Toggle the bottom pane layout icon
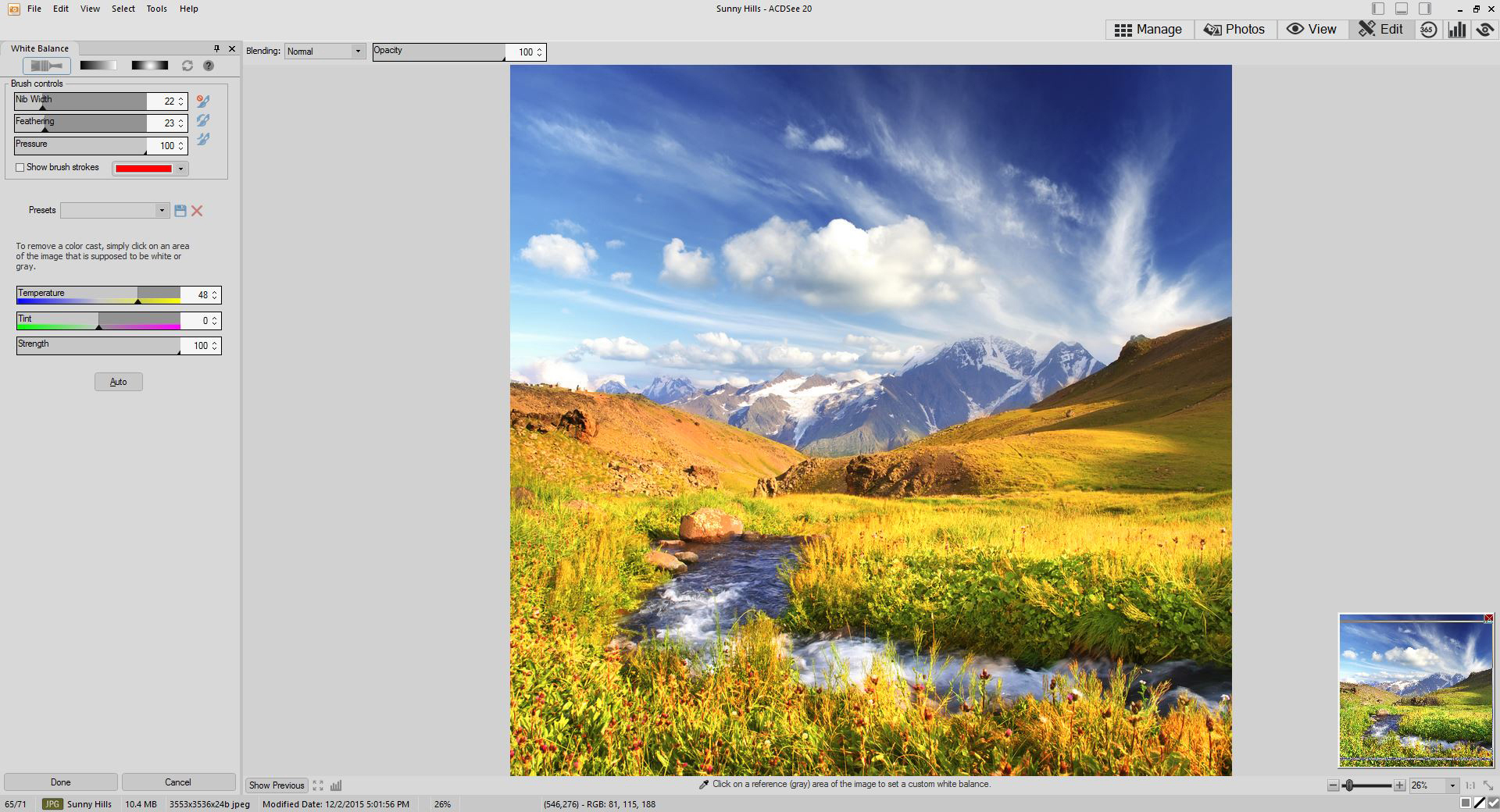 1402,9
